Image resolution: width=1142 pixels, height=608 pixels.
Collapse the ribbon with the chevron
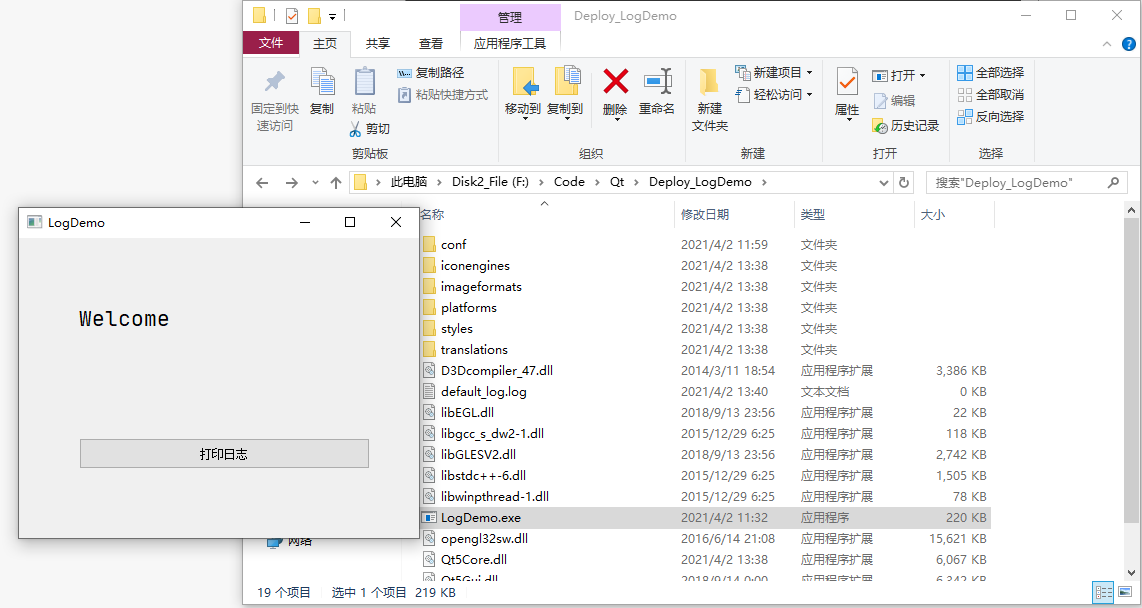pyautogui.click(x=1107, y=44)
